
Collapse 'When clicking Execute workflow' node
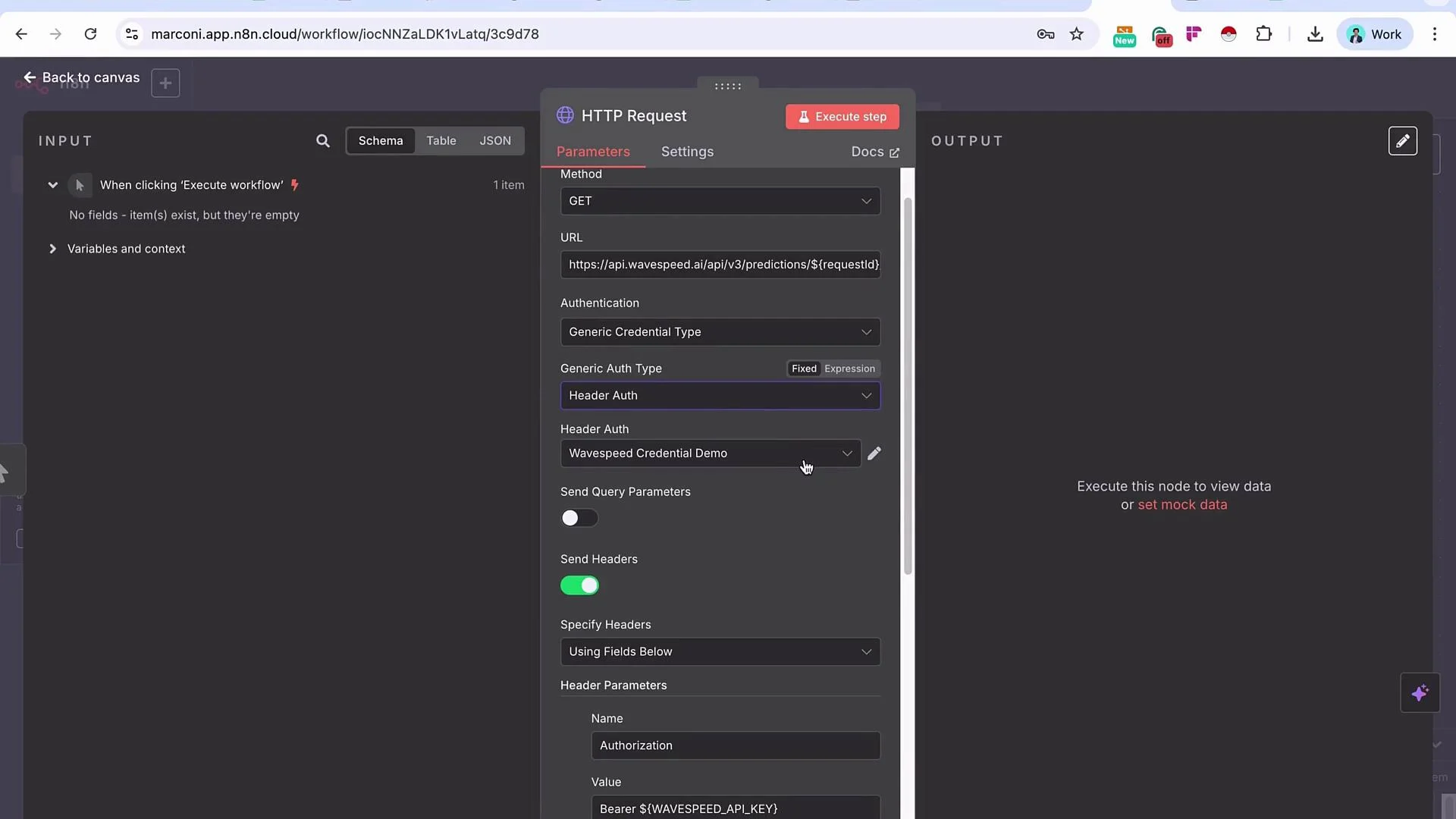click(x=52, y=185)
